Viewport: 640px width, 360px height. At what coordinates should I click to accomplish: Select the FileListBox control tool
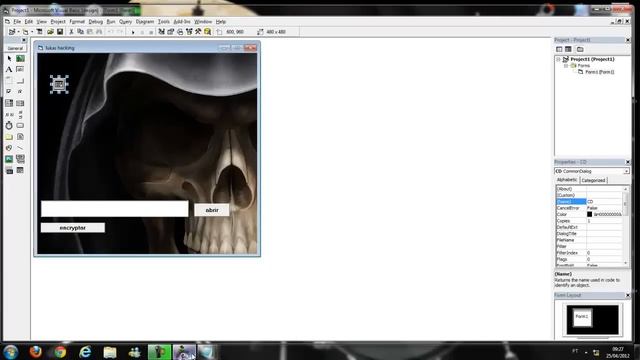pos(20,137)
